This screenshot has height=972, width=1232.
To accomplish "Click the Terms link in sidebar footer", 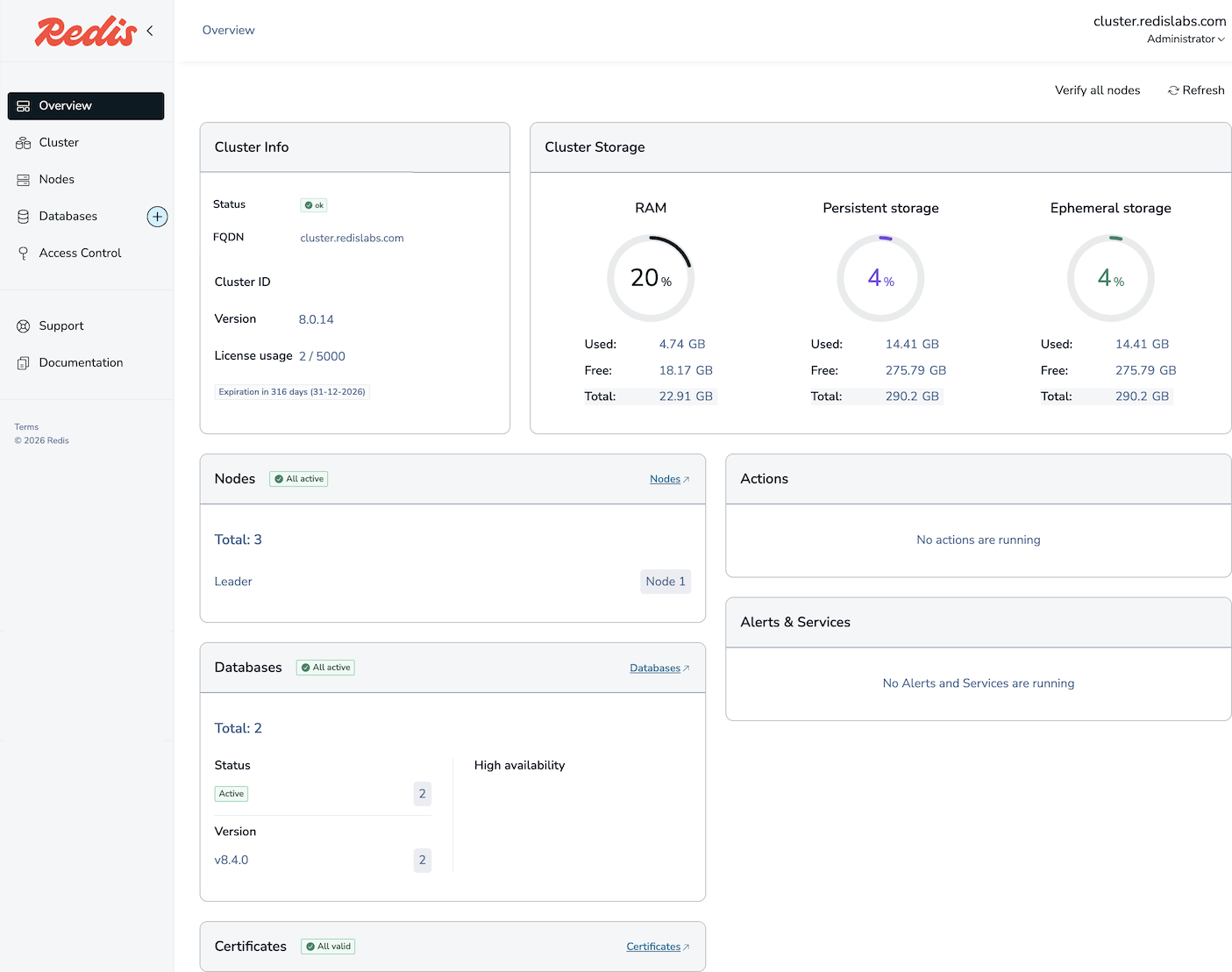I will (x=26, y=427).
